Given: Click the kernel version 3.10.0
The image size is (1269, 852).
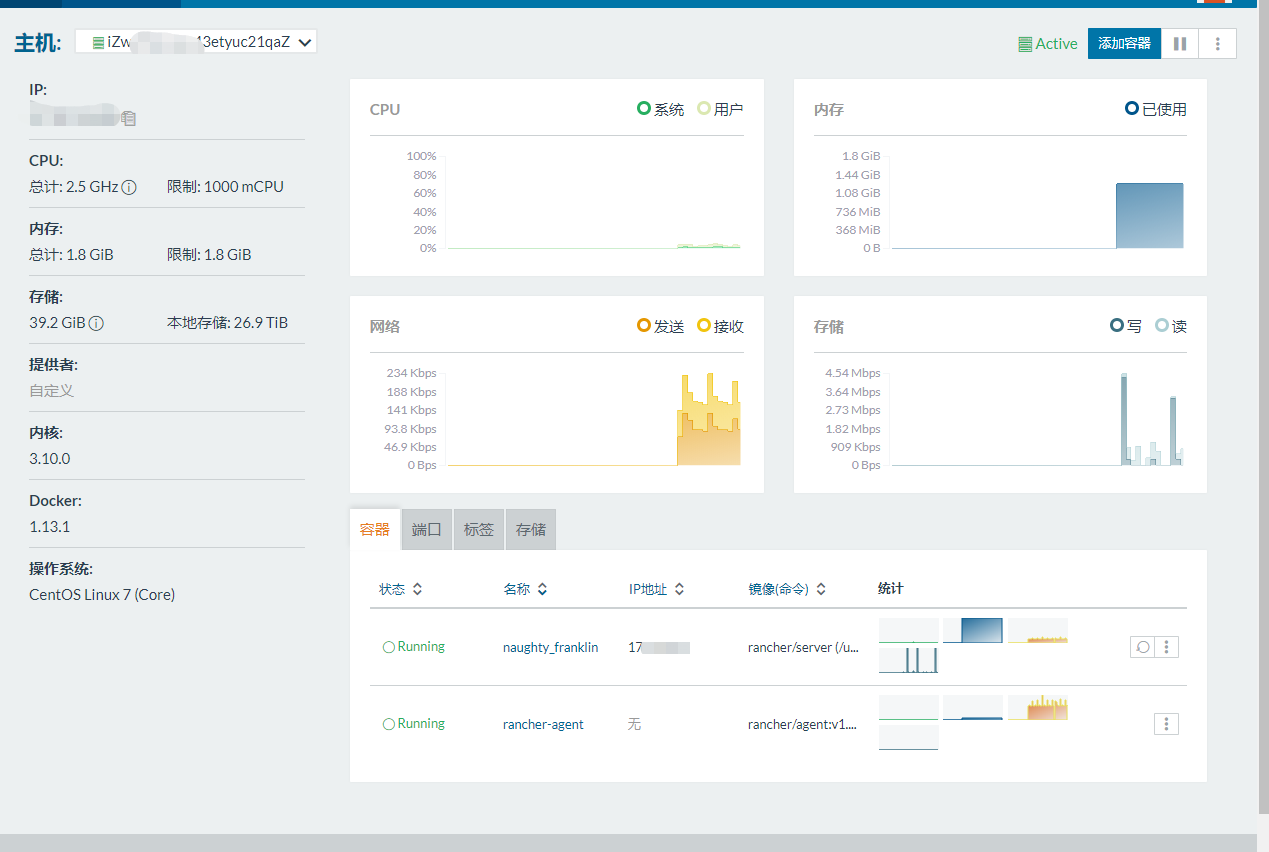Looking at the screenshot, I should [50, 459].
